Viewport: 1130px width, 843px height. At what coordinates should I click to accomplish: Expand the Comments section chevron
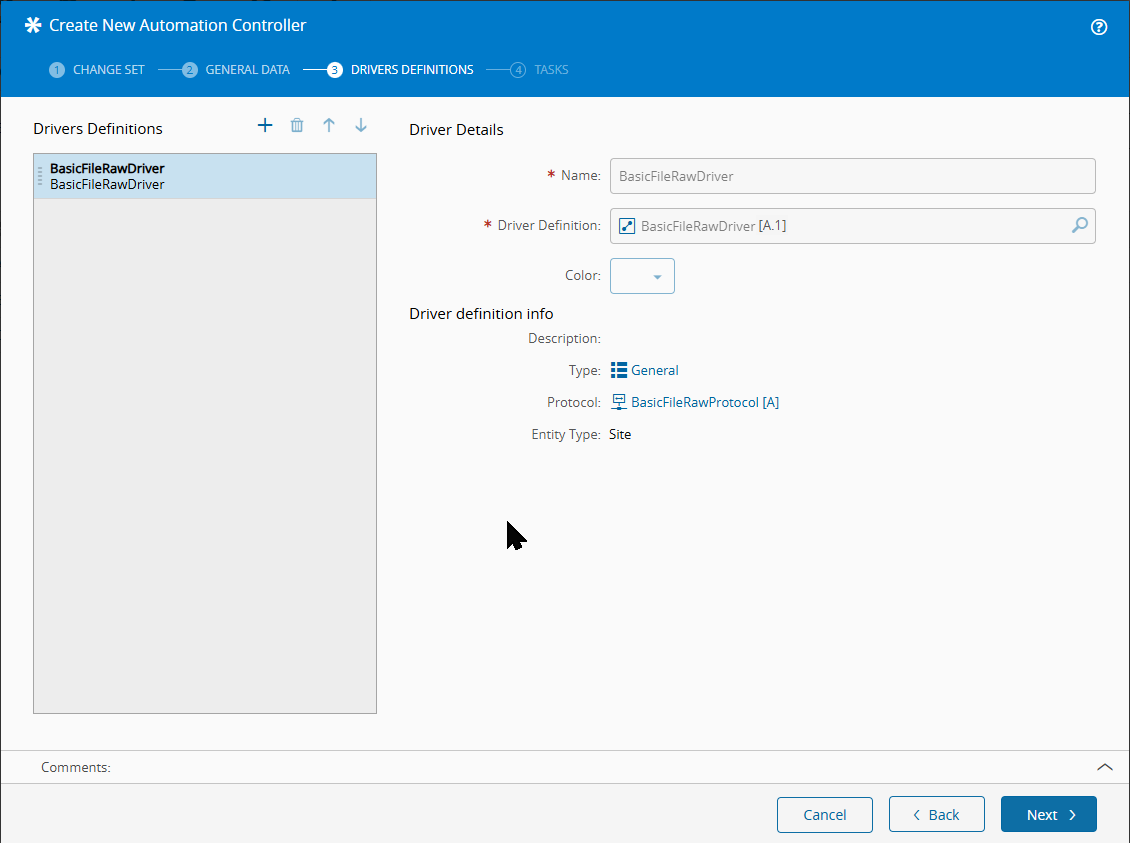pos(1104,767)
